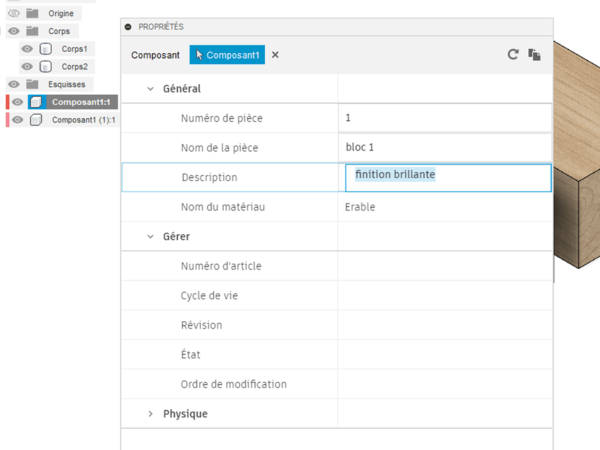The width and height of the screenshot is (600, 450).
Task: Hide the Corps folder via eye icon
Action: coord(13,30)
